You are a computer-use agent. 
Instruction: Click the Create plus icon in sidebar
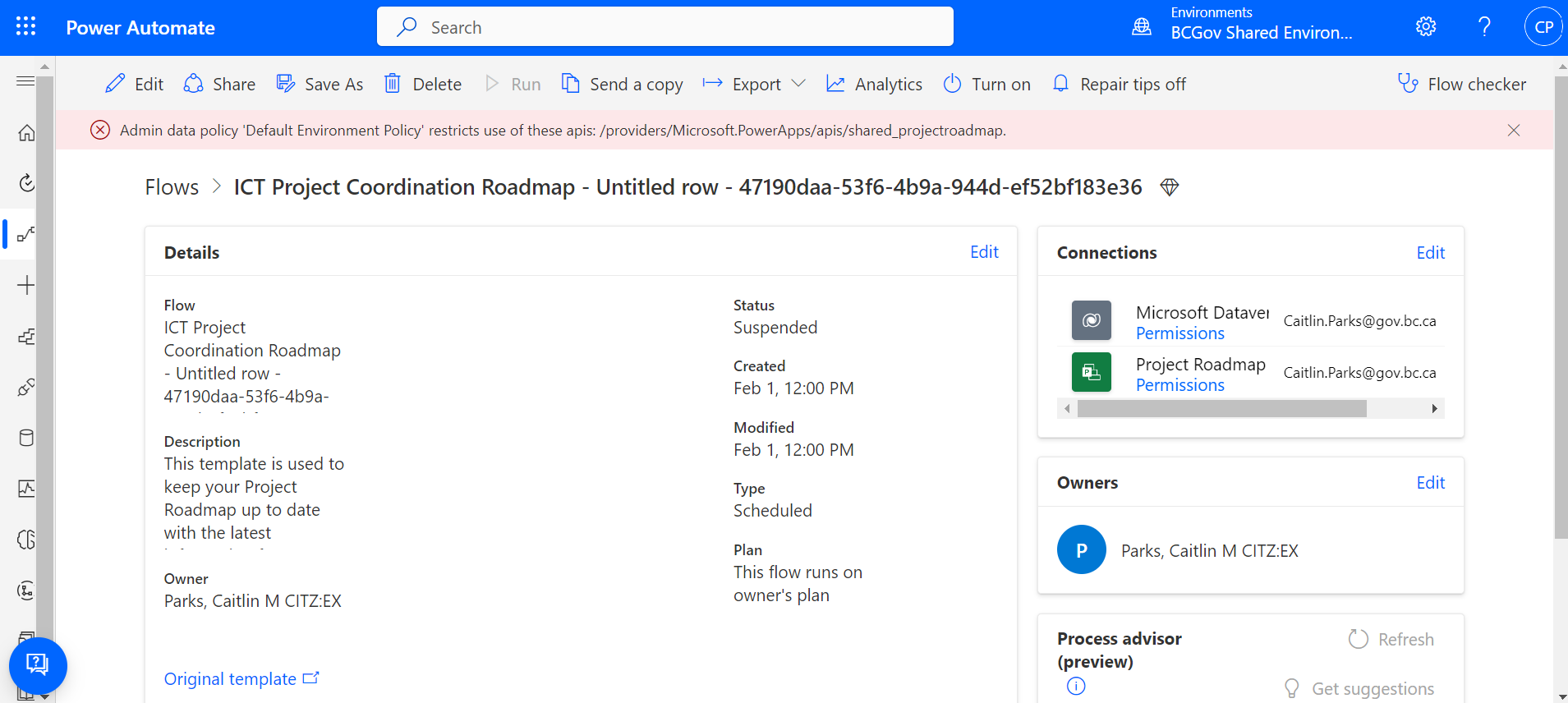pyautogui.click(x=26, y=285)
